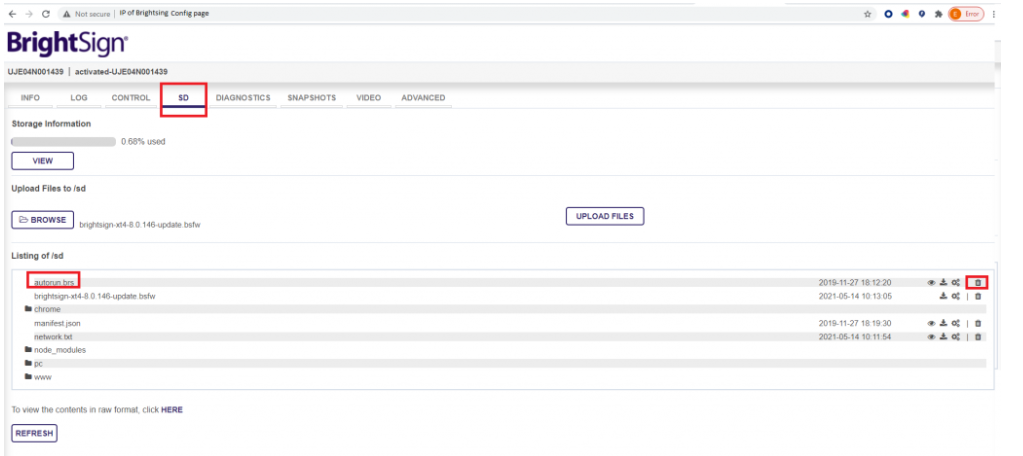Click the autorun.brs timestamp 2019-11-27 18:12:20
Screen dimensions: 1023x456
tap(855, 282)
